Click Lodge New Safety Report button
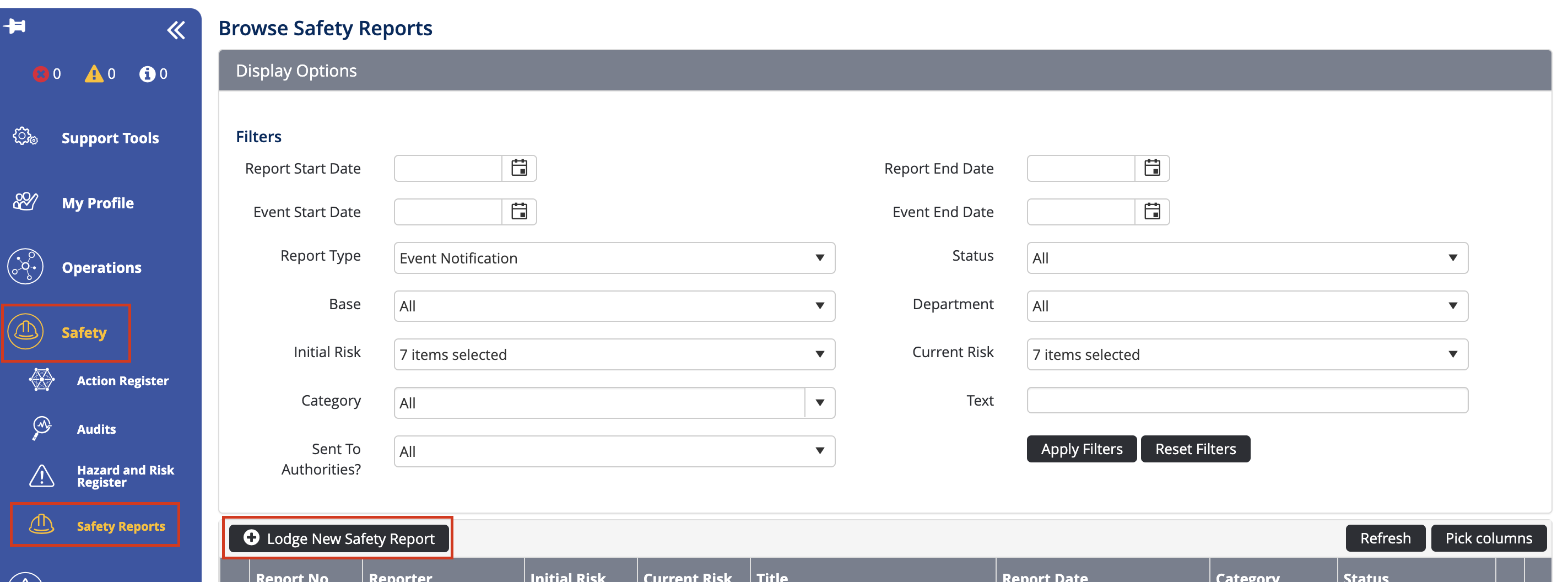Viewport: 1568px width, 582px height. 339,538
